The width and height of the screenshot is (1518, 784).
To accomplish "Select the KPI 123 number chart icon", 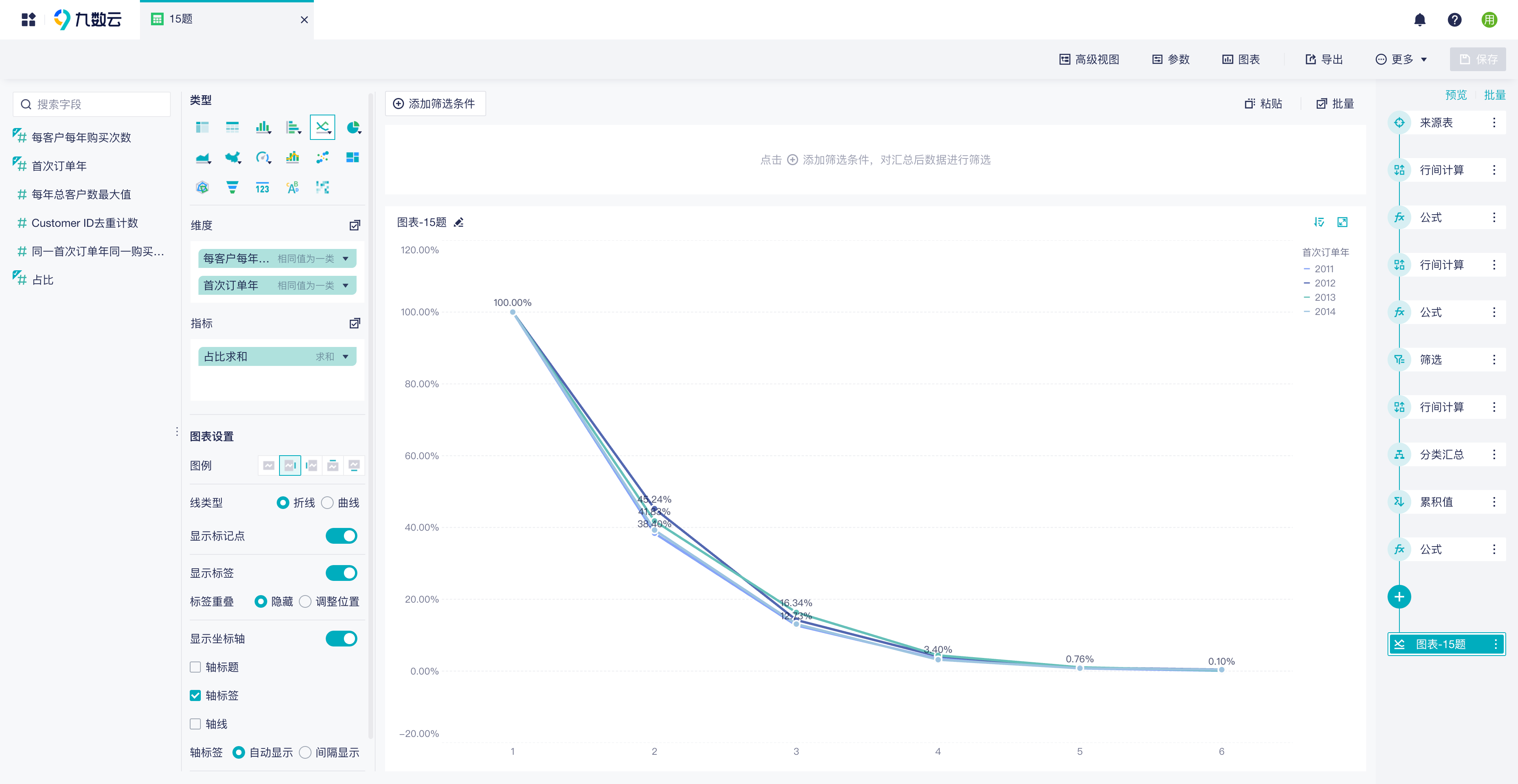I will tap(262, 187).
